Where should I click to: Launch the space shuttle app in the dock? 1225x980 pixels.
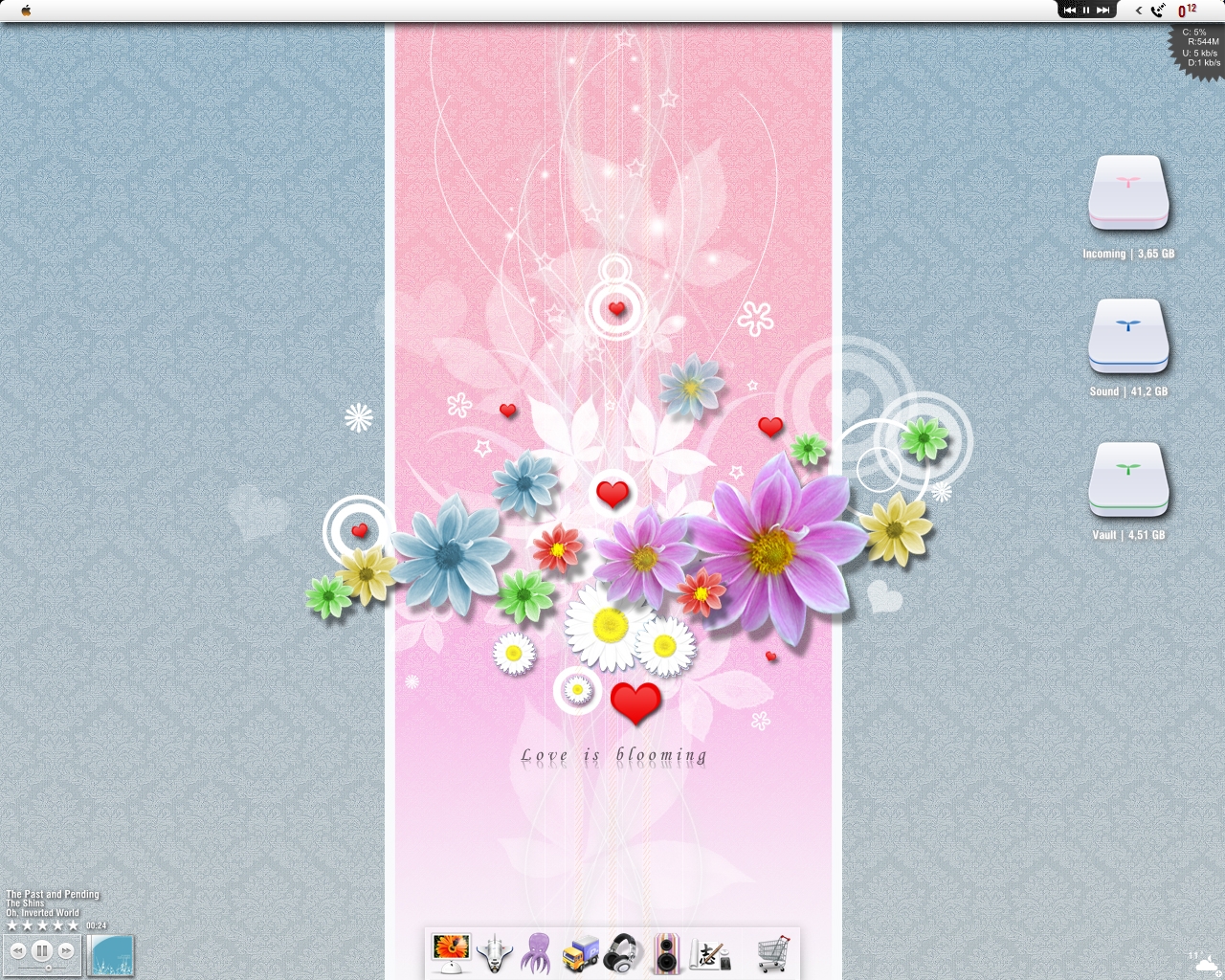[495, 953]
